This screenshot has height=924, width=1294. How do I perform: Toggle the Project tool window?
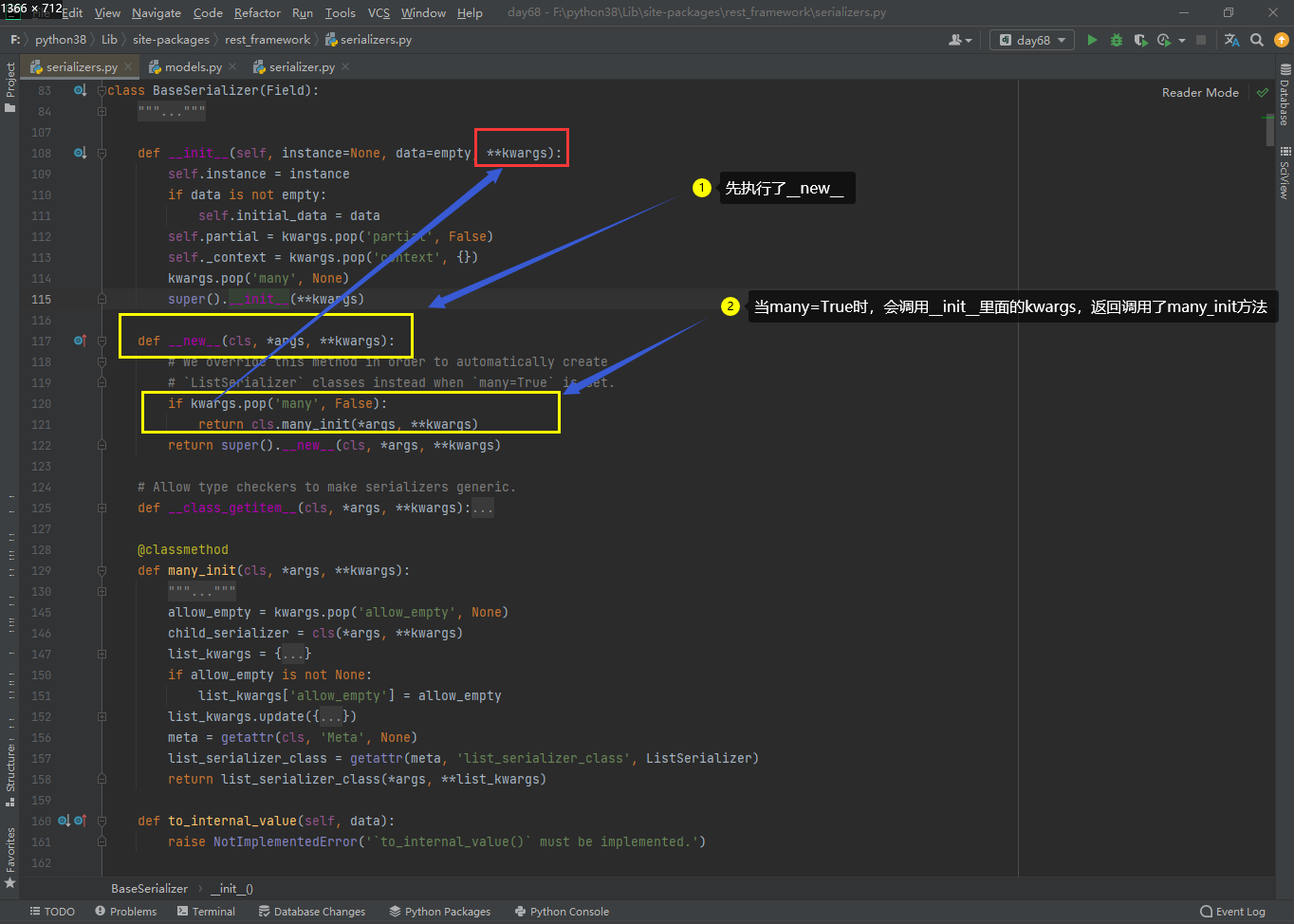[x=10, y=86]
